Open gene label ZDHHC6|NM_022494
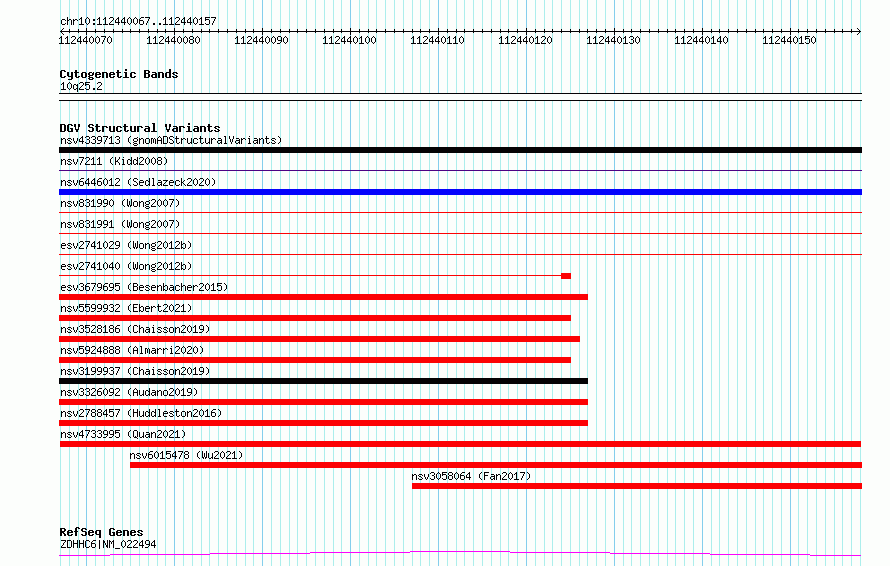The width and height of the screenshot is (890, 566). pyautogui.click(x=108, y=544)
